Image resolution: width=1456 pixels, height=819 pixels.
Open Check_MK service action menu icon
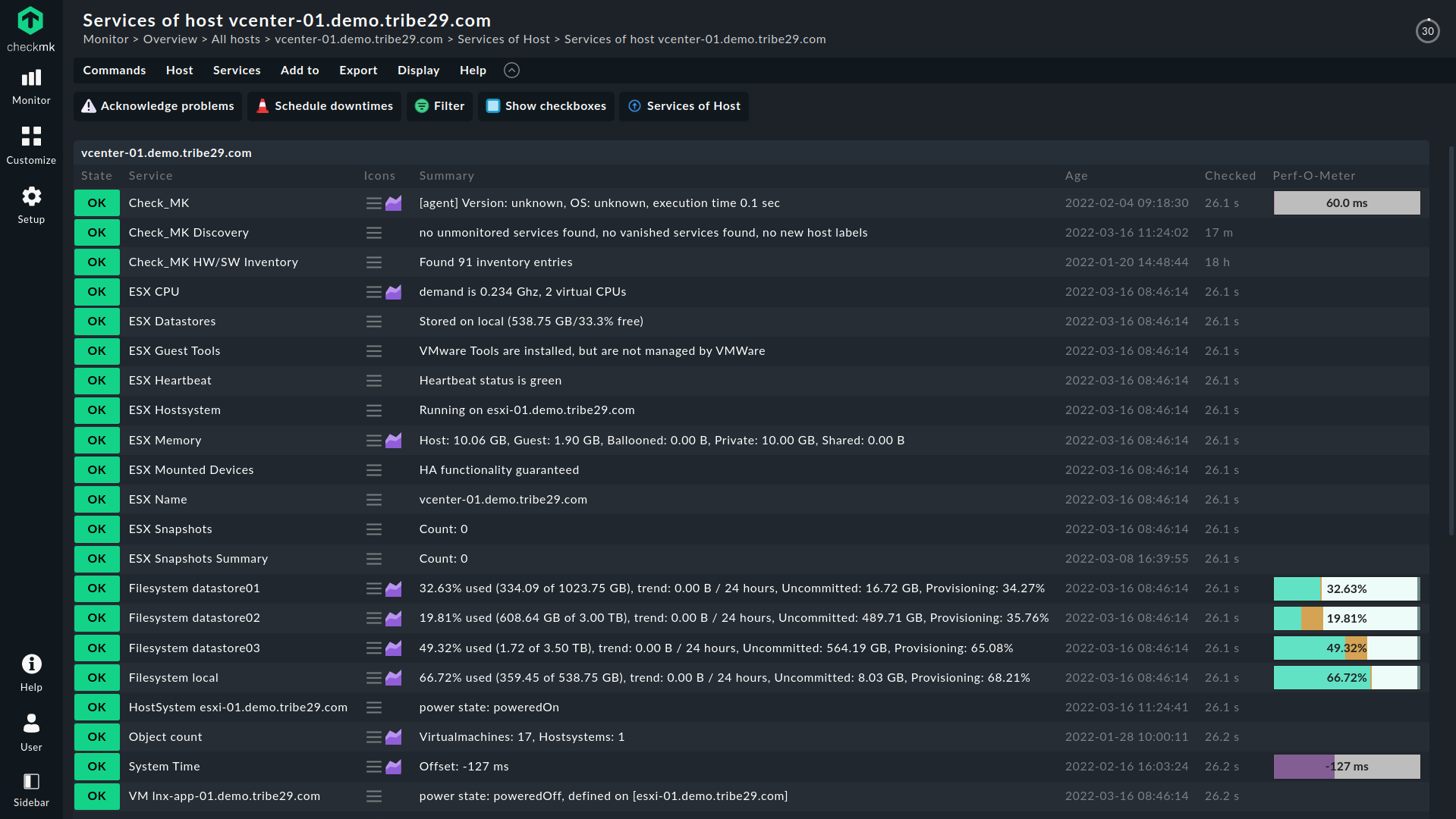pos(374,203)
